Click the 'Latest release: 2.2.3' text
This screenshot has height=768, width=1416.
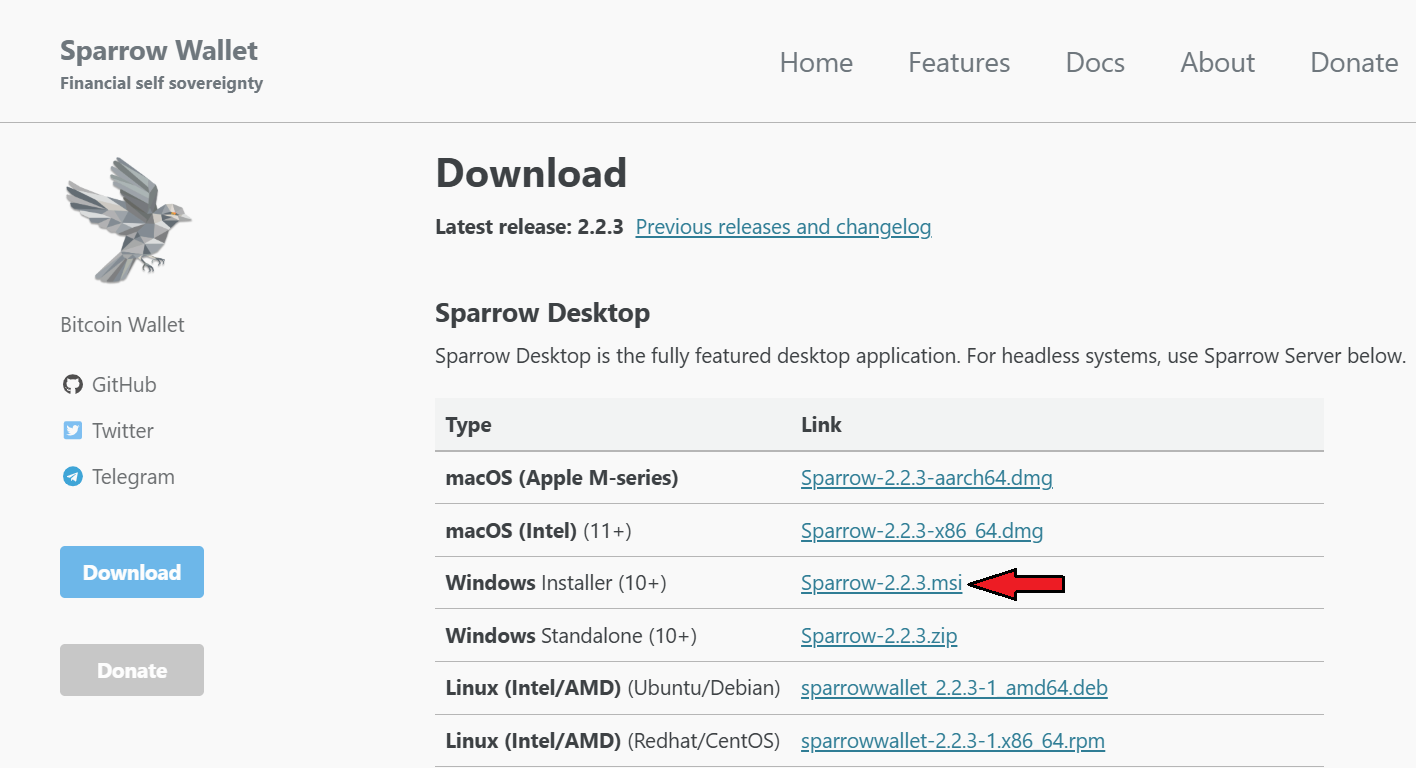point(529,227)
